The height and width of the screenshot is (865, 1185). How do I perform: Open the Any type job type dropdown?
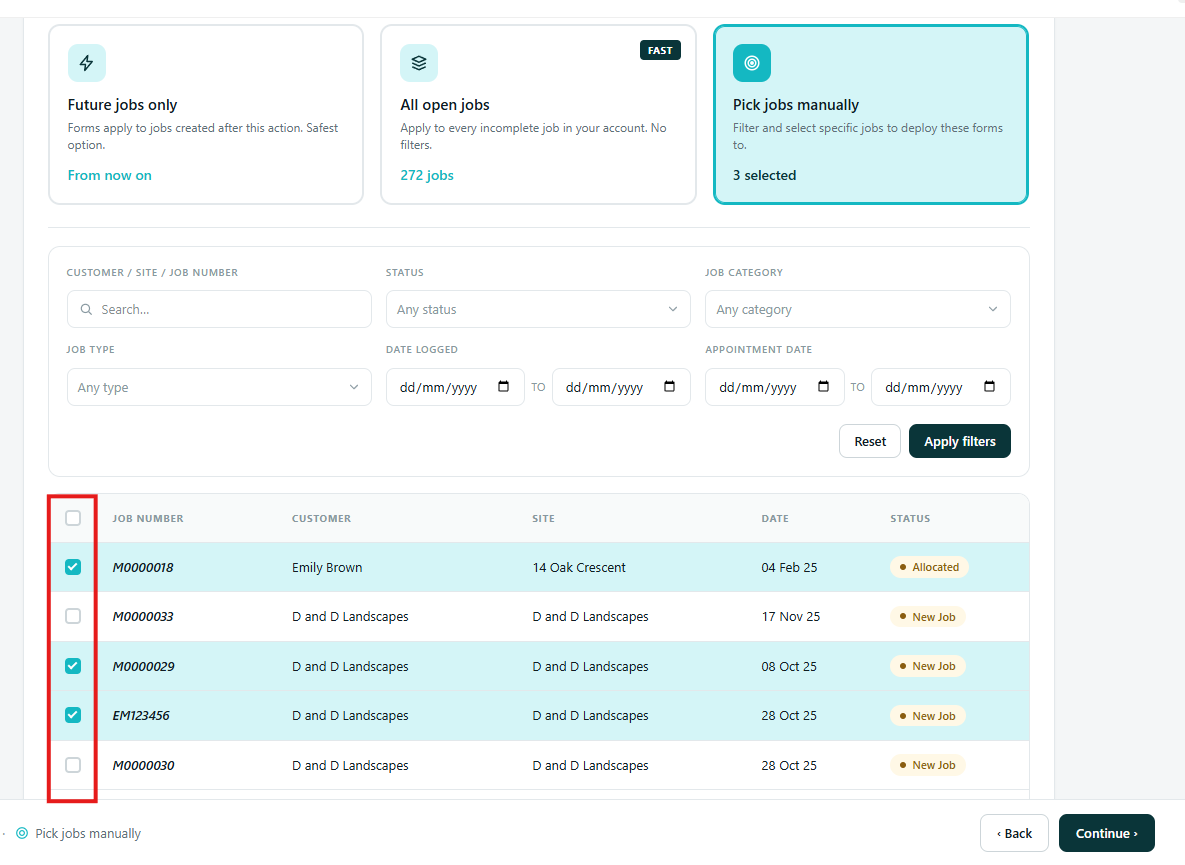tap(219, 388)
